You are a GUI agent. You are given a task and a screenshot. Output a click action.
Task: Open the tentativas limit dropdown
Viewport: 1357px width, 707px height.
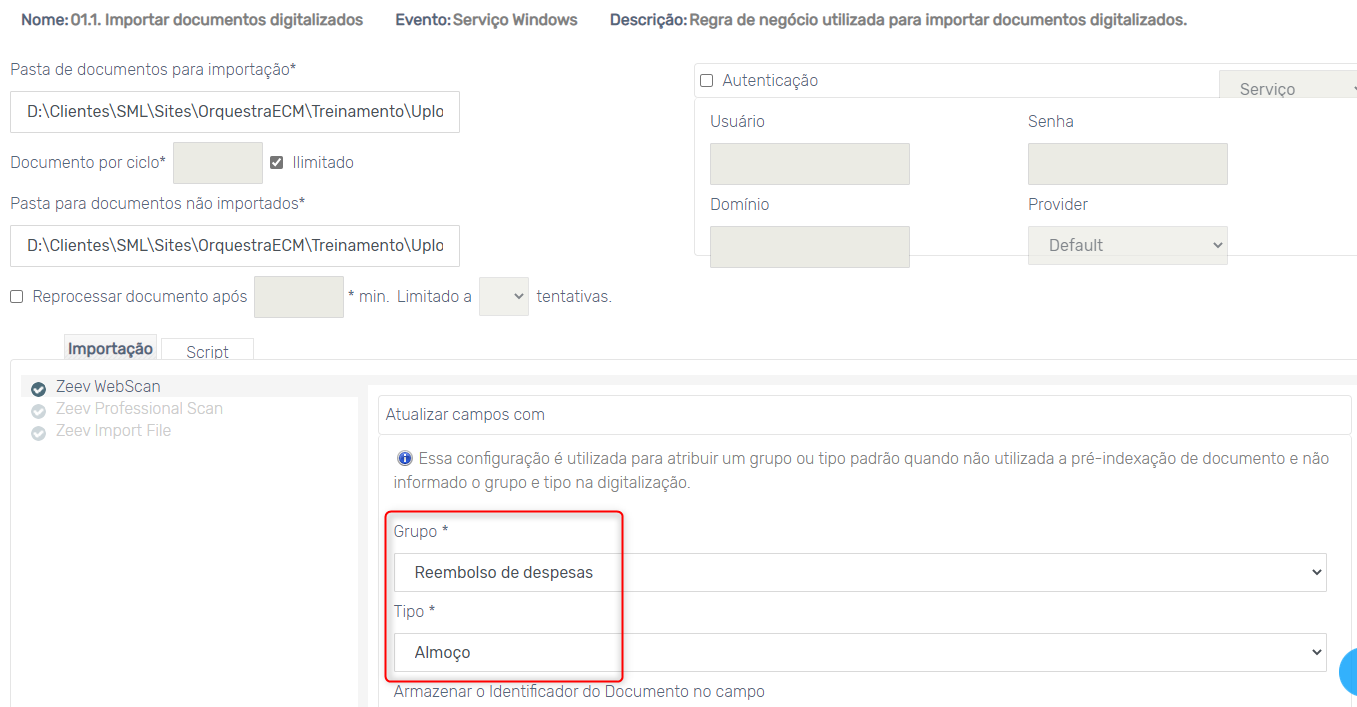pos(503,297)
